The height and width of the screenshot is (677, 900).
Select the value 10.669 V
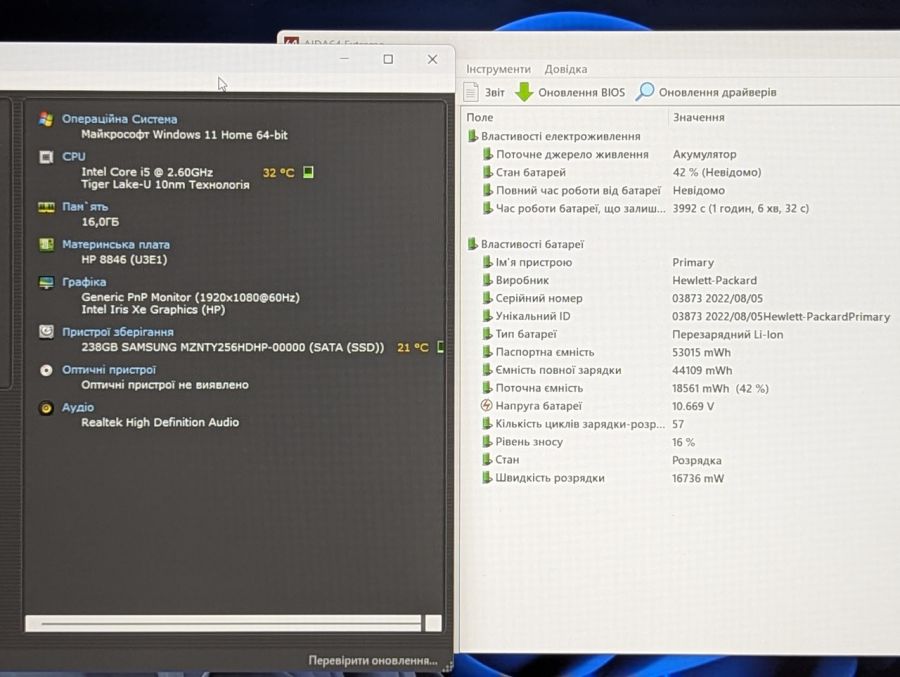(693, 406)
